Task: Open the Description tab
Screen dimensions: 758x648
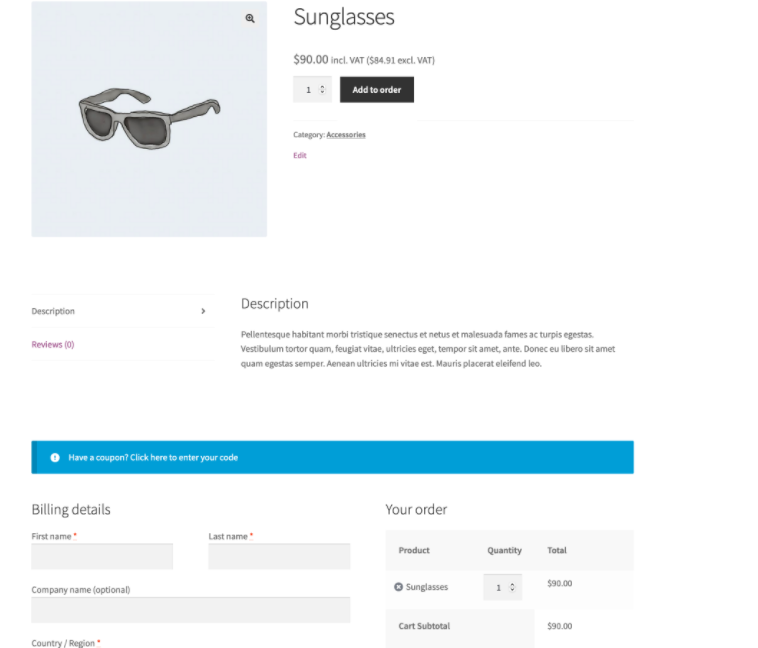Action: pos(53,311)
